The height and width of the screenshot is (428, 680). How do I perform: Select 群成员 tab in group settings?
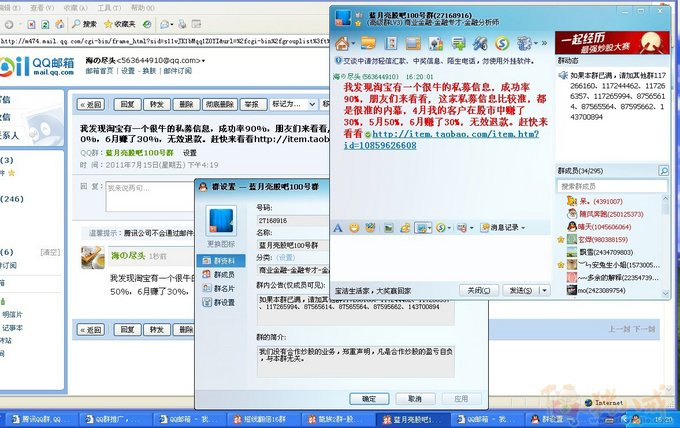(225, 273)
